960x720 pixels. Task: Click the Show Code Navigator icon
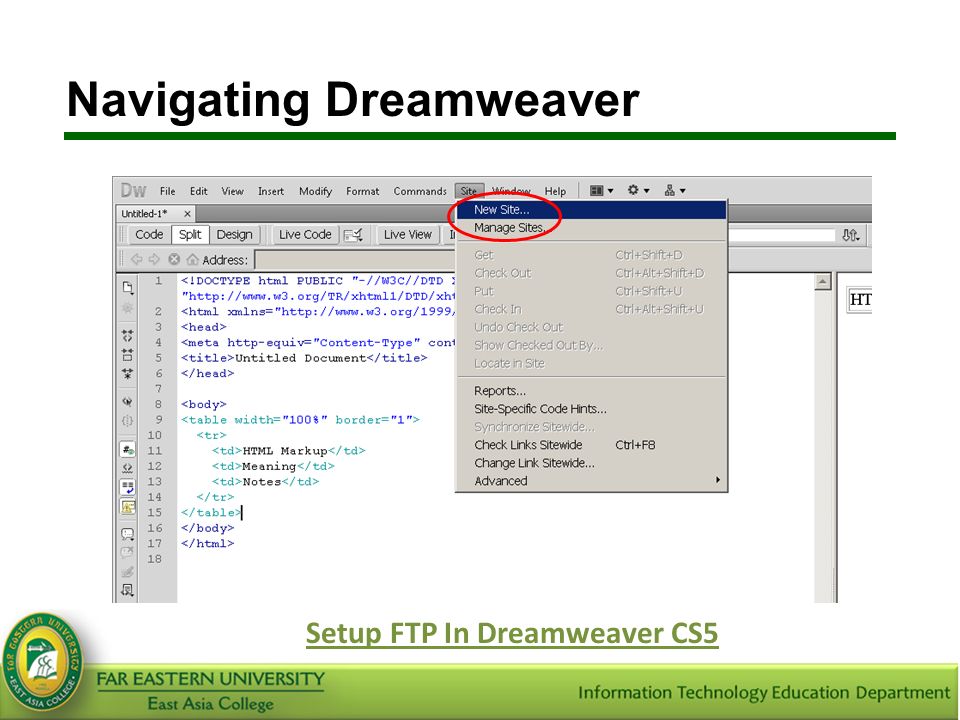127,307
